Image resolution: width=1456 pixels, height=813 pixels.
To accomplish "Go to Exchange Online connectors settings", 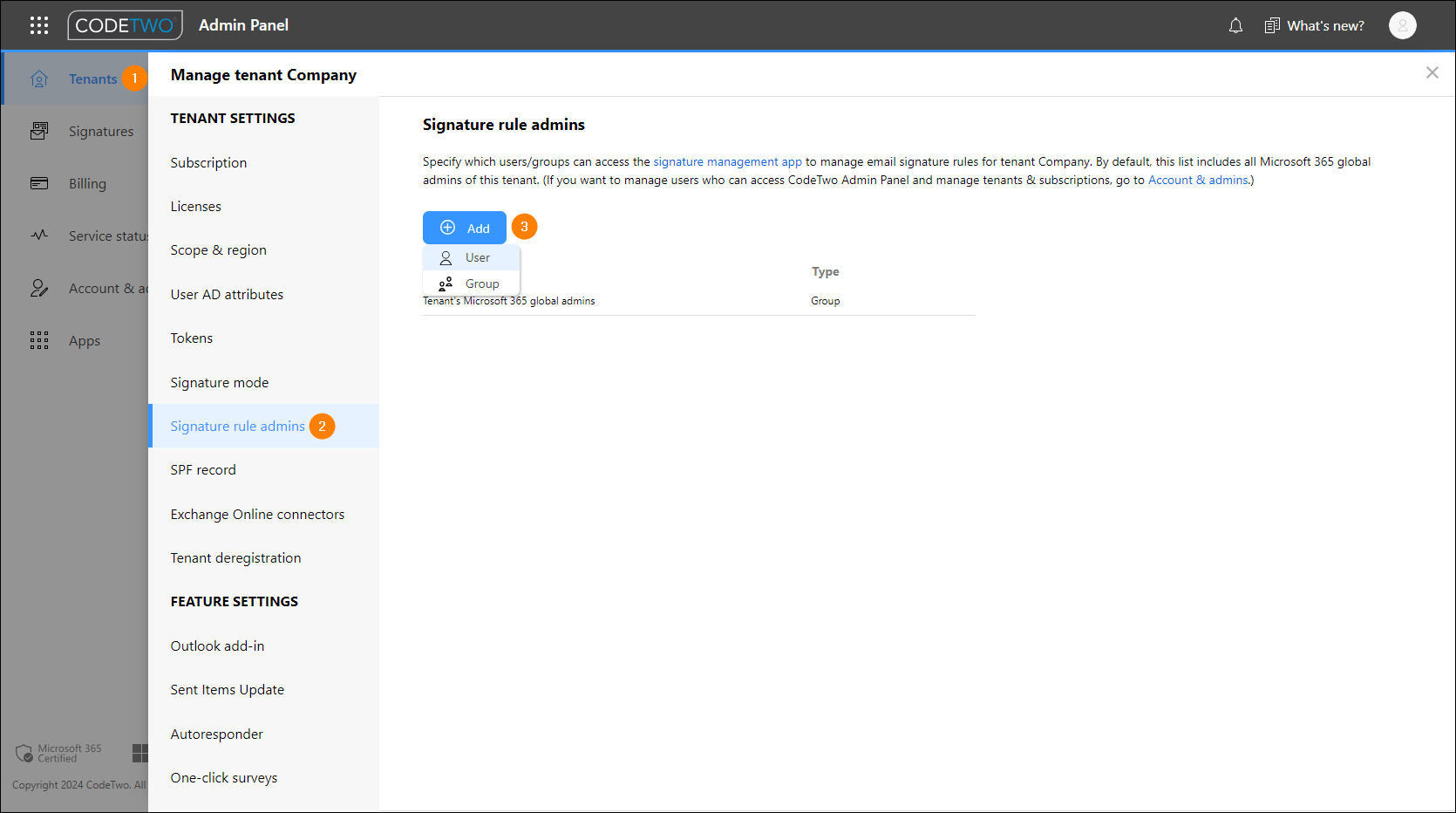I will point(257,514).
